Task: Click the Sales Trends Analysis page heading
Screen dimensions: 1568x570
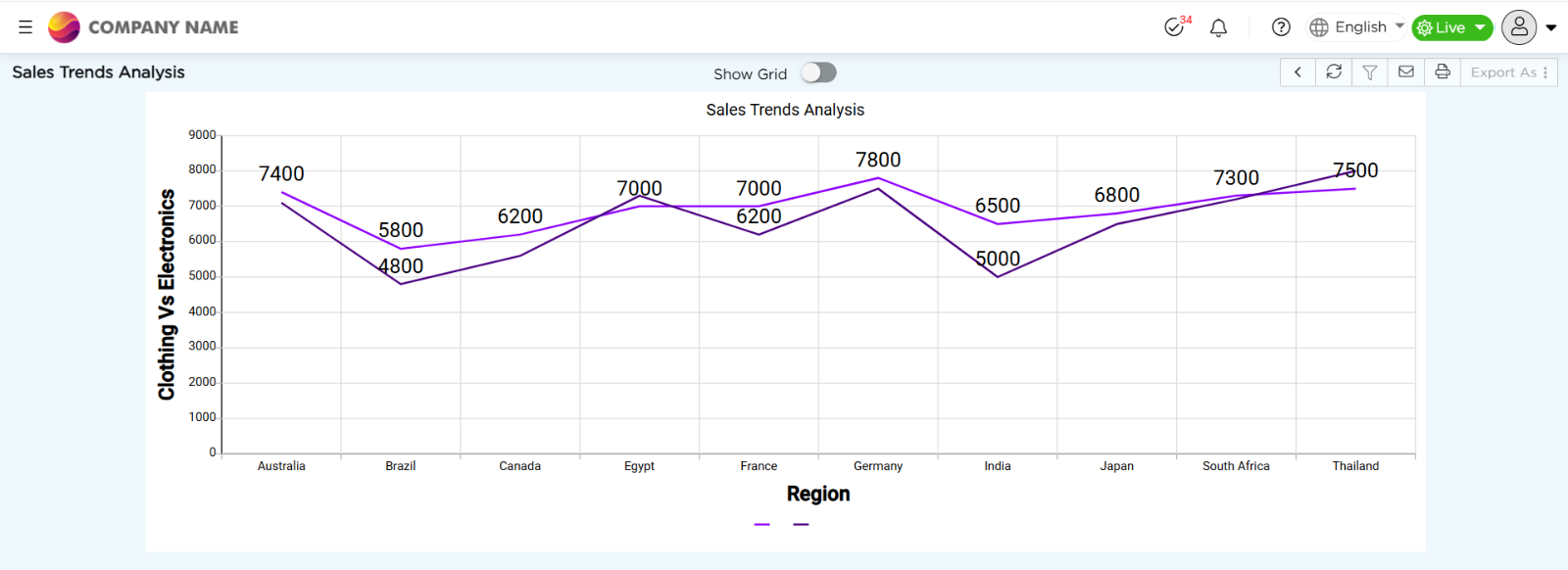Action: pyautogui.click(x=98, y=71)
